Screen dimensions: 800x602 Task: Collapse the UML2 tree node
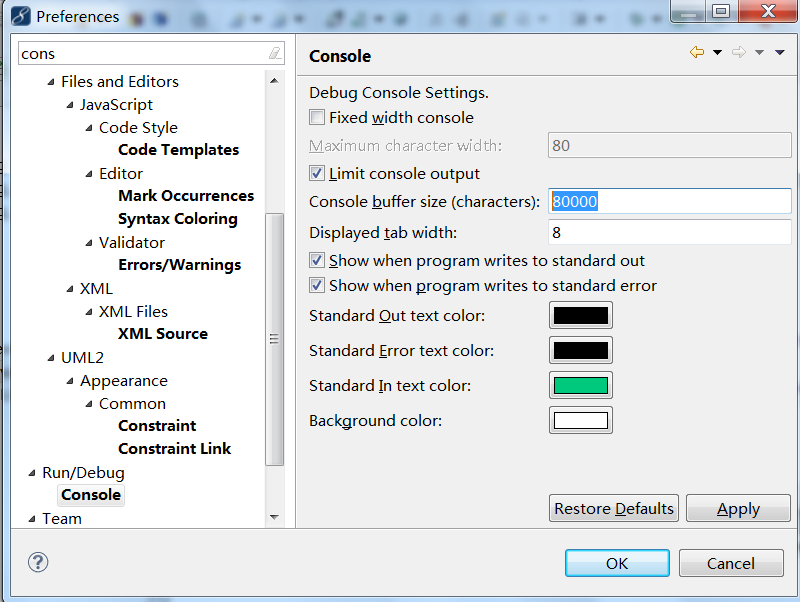[x=51, y=358]
